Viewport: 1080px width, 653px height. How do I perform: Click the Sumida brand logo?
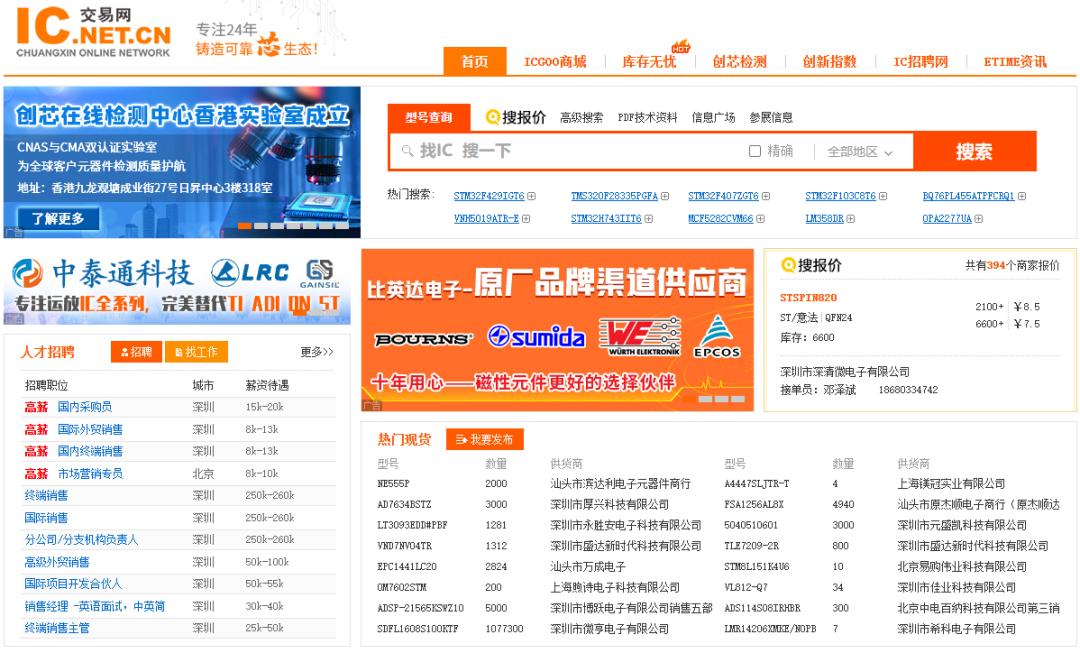[x=537, y=336]
